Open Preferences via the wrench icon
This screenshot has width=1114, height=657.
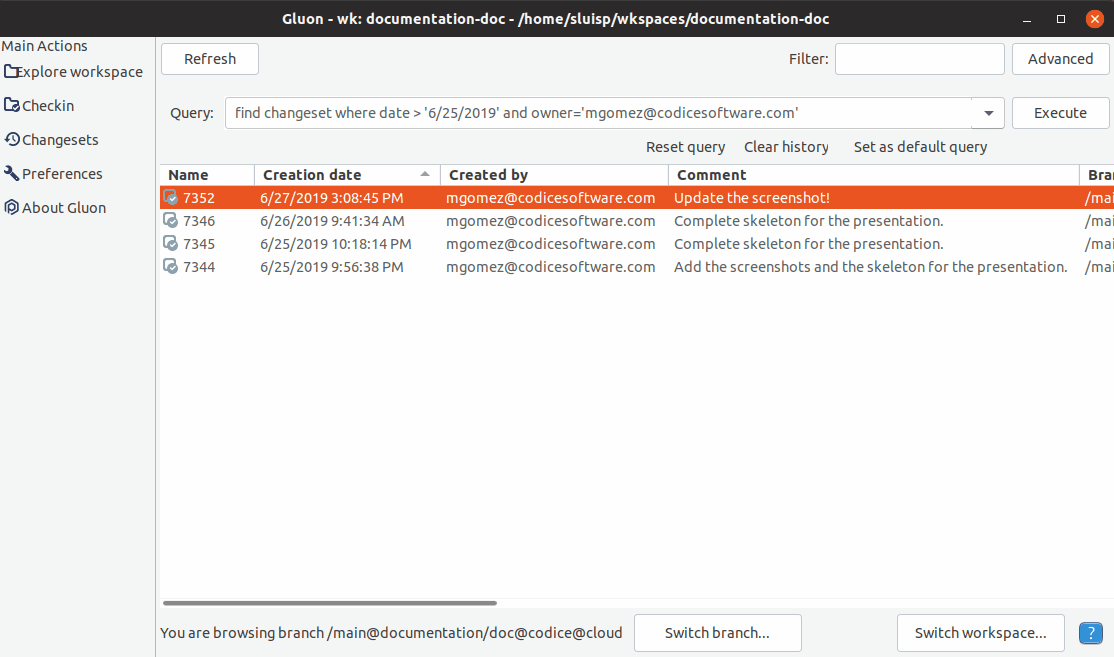pos(10,173)
